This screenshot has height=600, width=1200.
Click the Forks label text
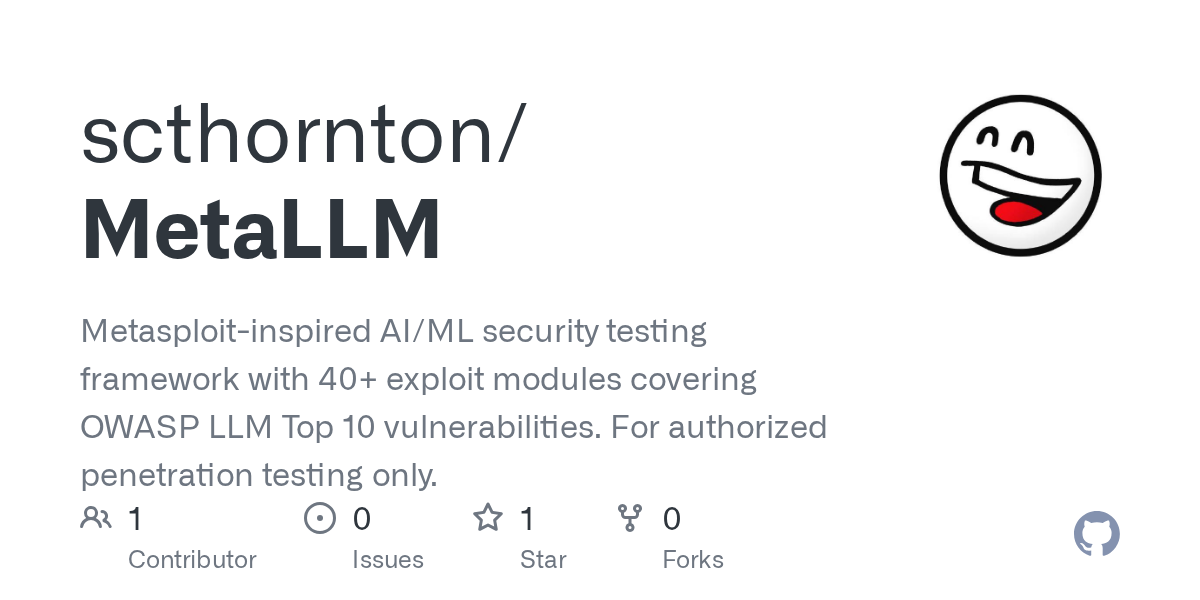click(x=693, y=560)
